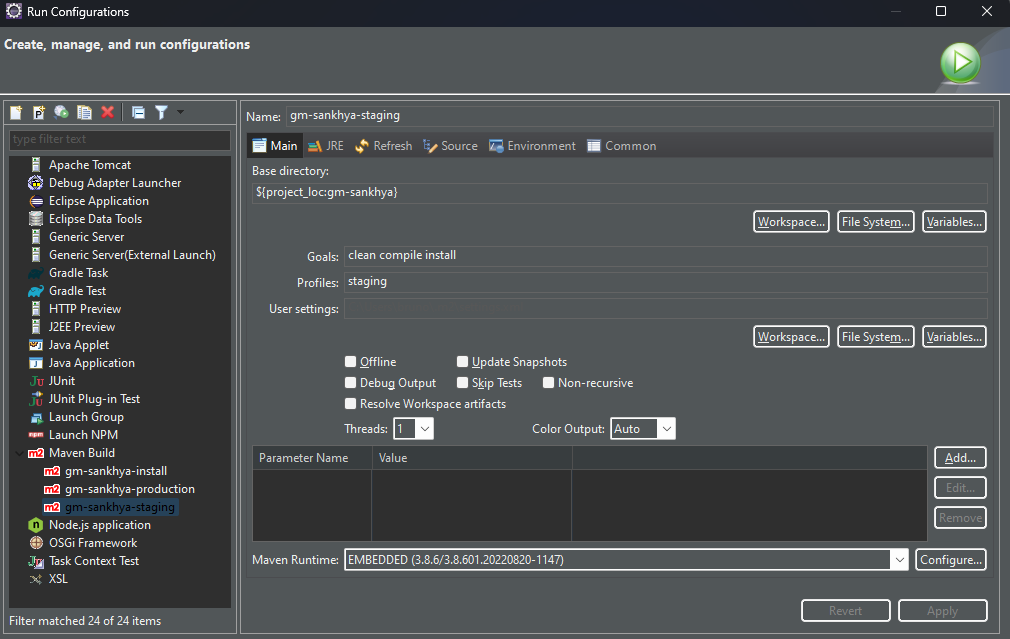Viewport: 1010px width, 639px height.
Task: Select Task Context Test entry
Action: (x=94, y=561)
